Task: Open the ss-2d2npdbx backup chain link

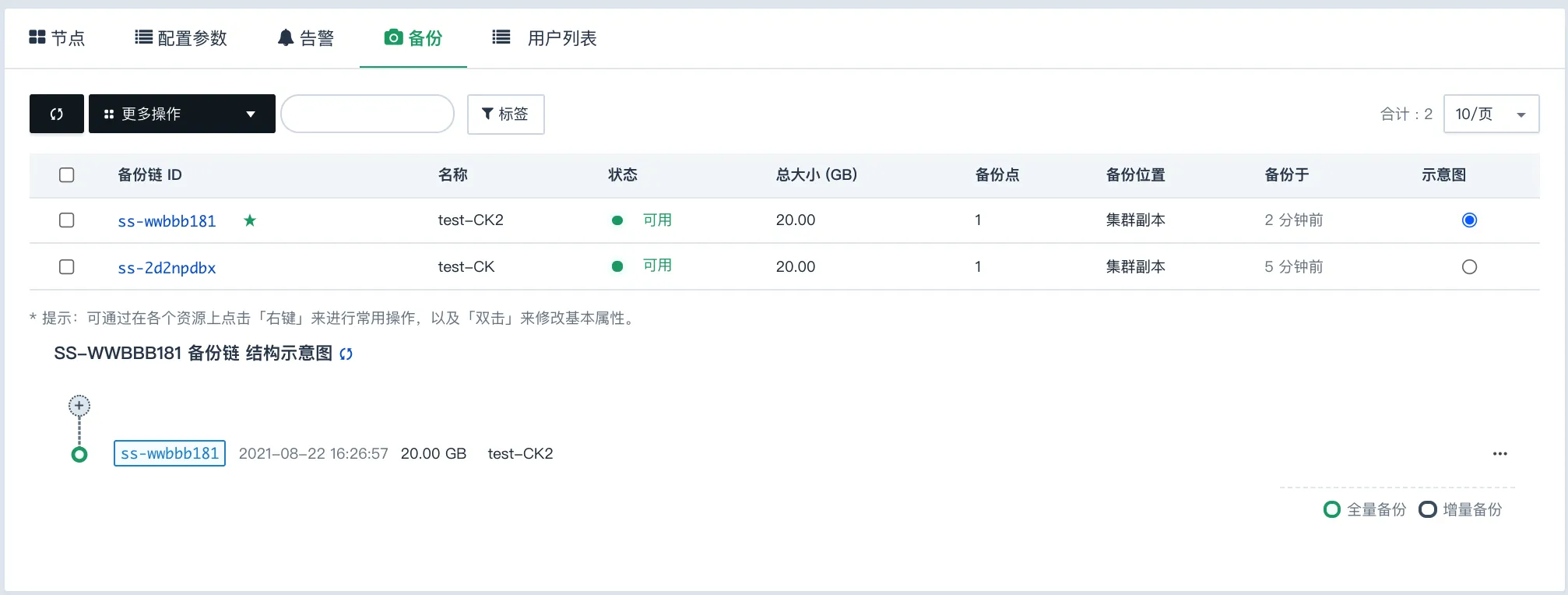Action: 167,268
